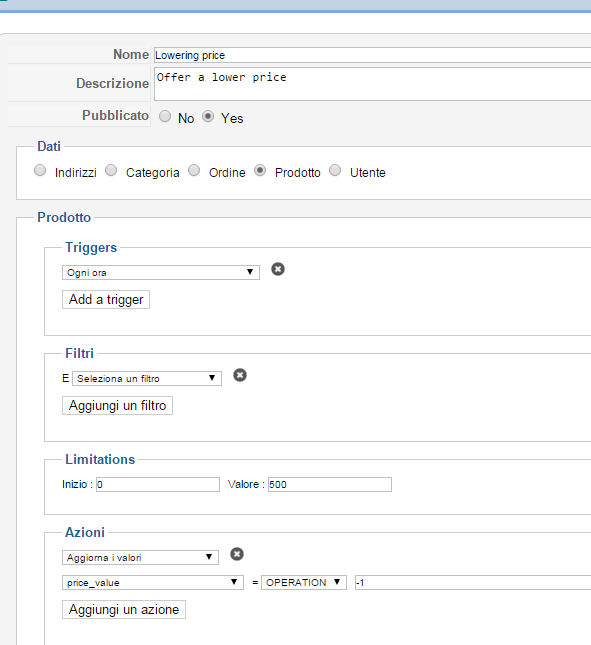The image size is (591, 645).
Task: Click into the Nome text field
Action: [372, 55]
